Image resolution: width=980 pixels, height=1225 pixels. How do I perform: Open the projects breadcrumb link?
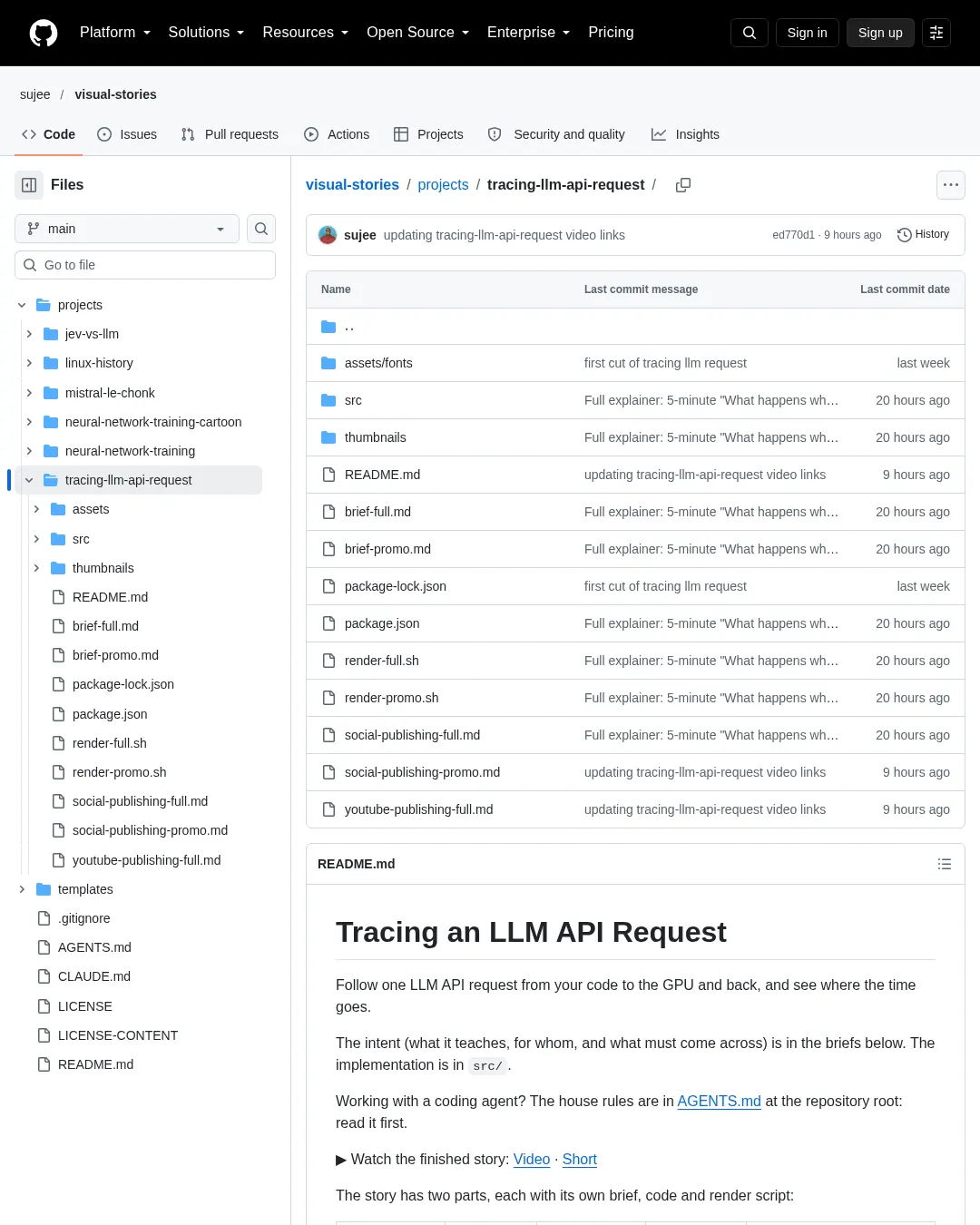pos(443,185)
